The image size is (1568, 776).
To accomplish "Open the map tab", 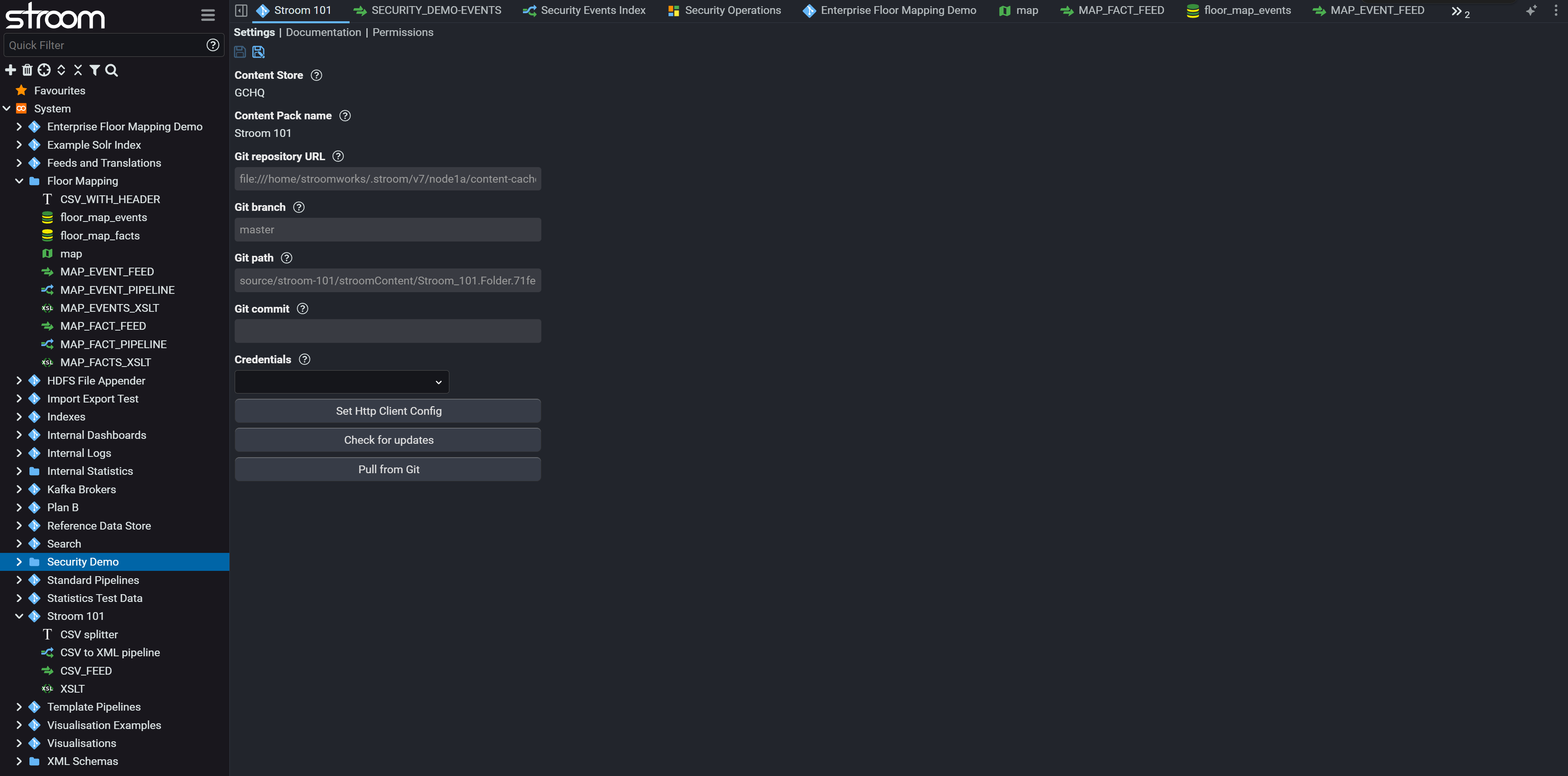I will click(1018, 10).
